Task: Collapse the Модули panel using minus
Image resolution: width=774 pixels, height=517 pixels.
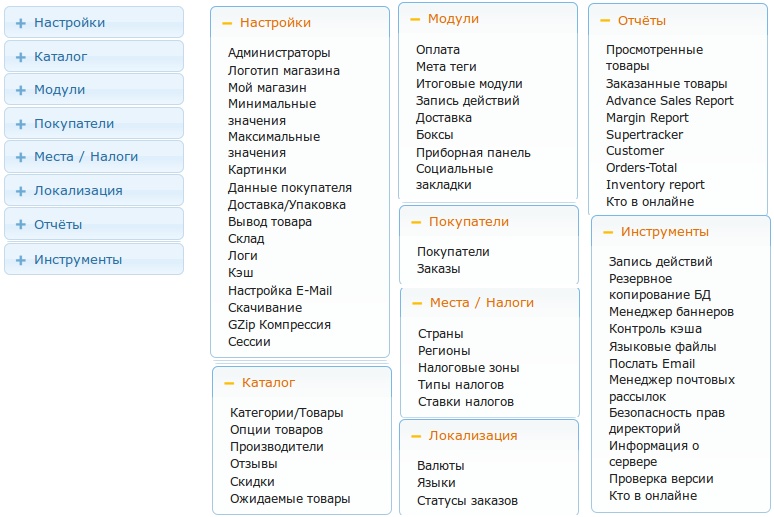Action: pos(415,19)
